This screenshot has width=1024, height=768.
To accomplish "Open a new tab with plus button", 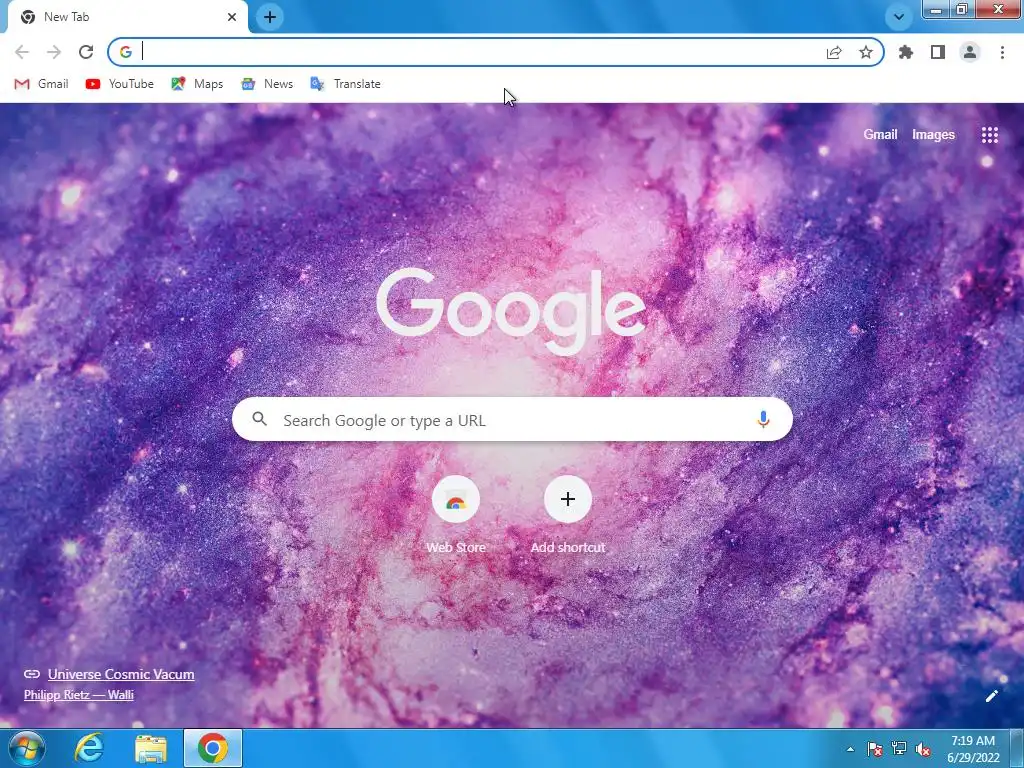I will pyautogui.click(x=270, y=17).
